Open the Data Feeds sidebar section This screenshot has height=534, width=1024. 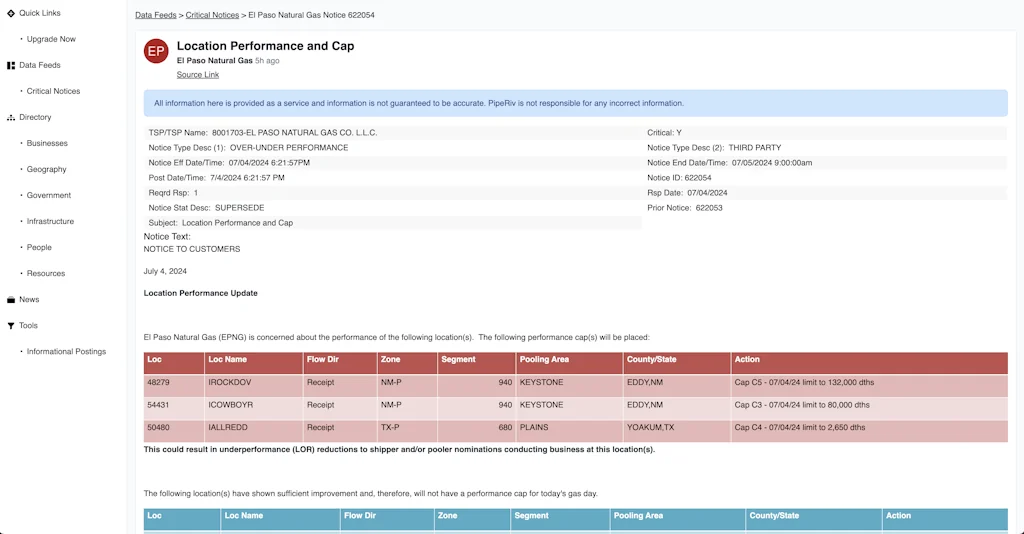(40, 65)
